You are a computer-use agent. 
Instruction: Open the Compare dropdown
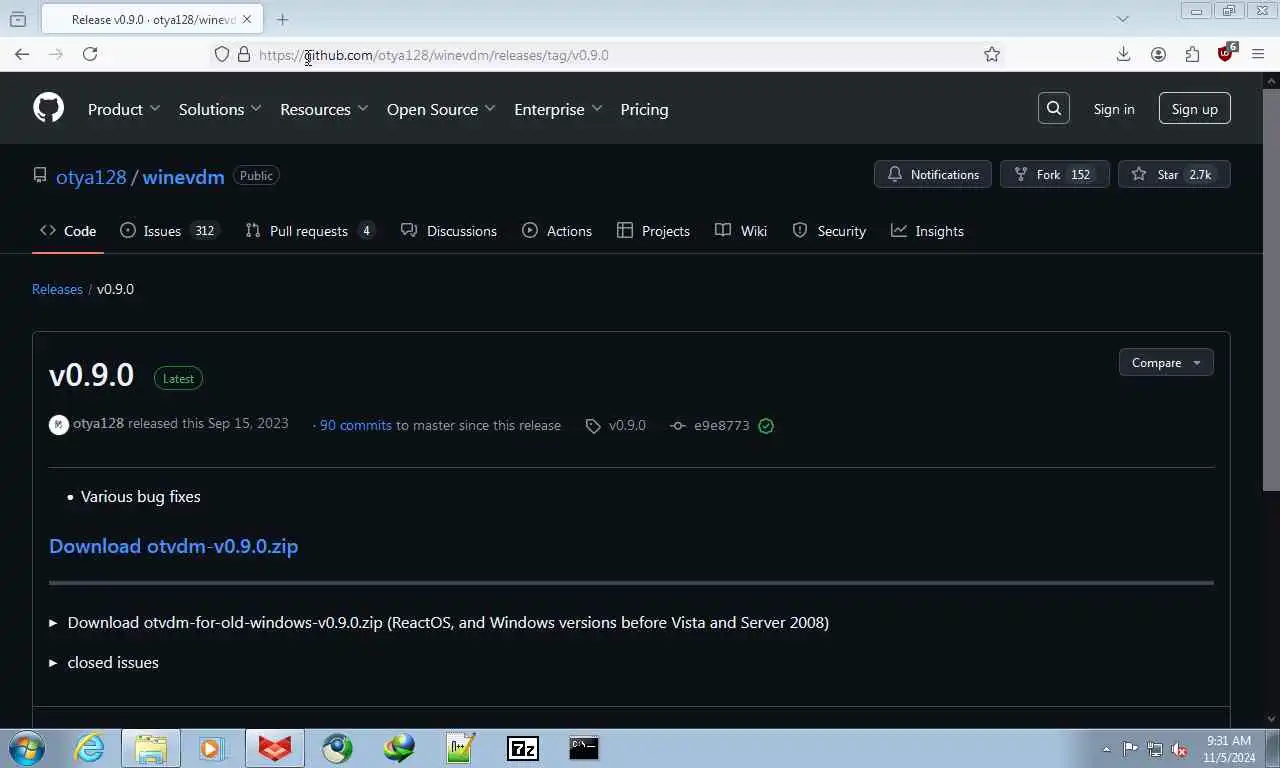point(1166,363)
